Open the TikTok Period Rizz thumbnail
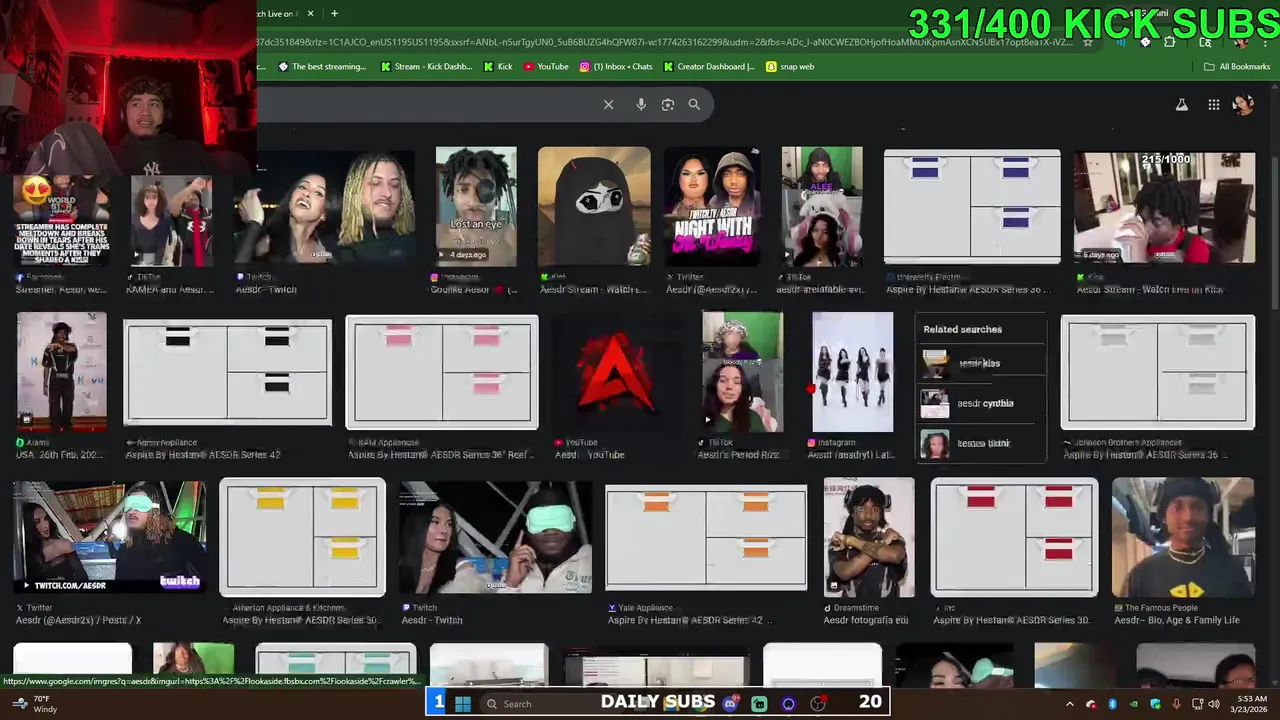The height and width of the screenshot is (720, 1280). 742,372
